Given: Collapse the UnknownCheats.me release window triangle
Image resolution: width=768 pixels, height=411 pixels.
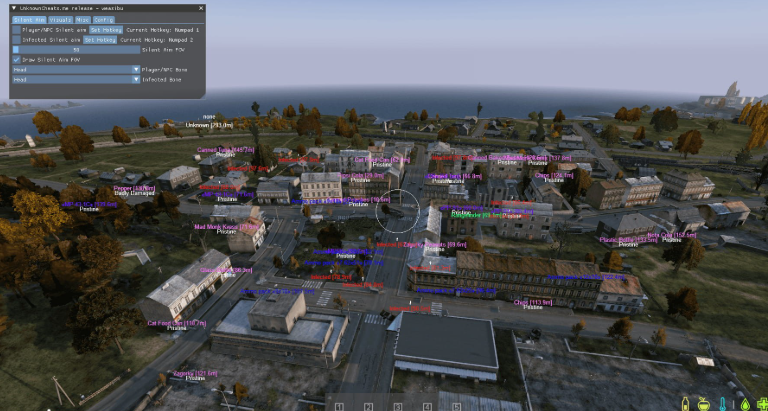Looking at the screenshot, I should point(14,8).
